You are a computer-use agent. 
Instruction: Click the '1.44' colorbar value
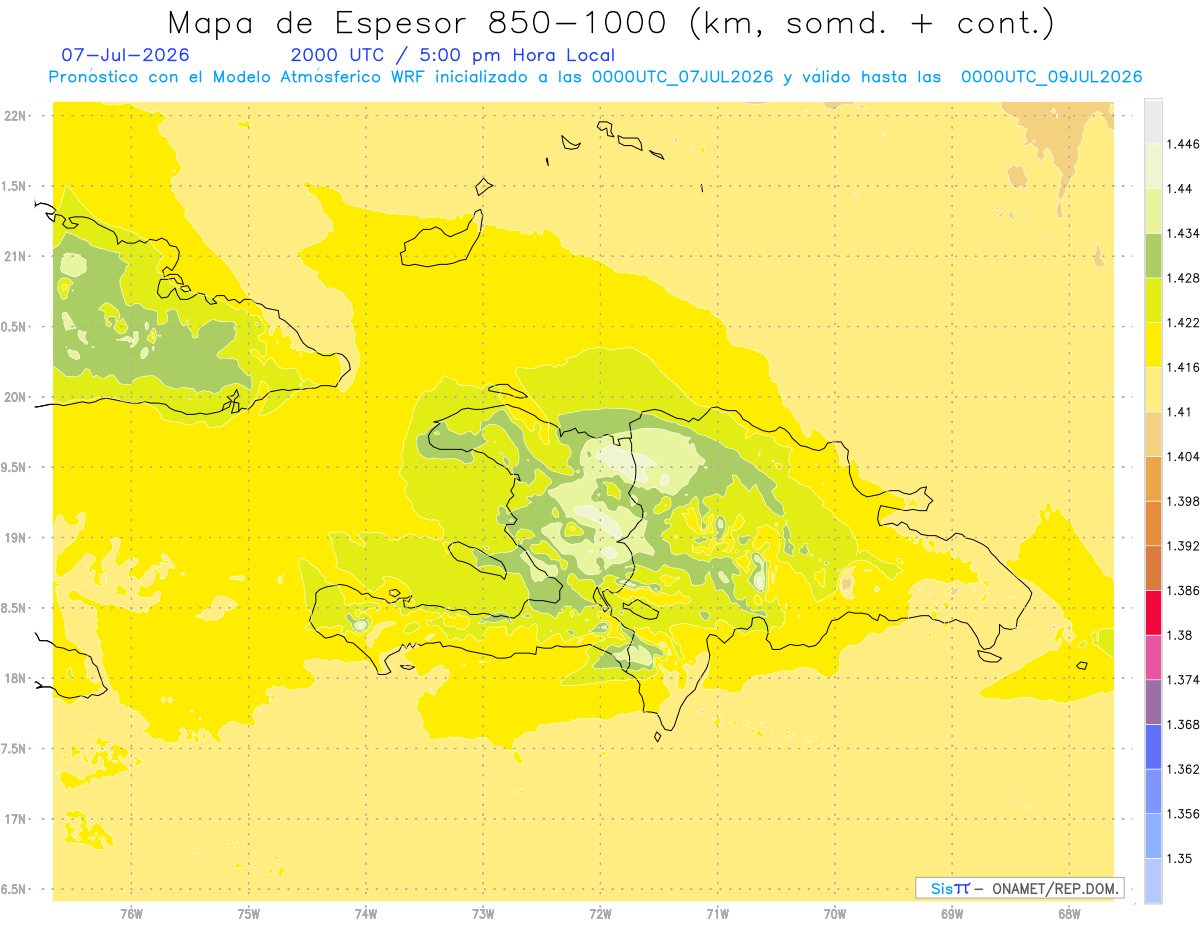[1179, 189]
